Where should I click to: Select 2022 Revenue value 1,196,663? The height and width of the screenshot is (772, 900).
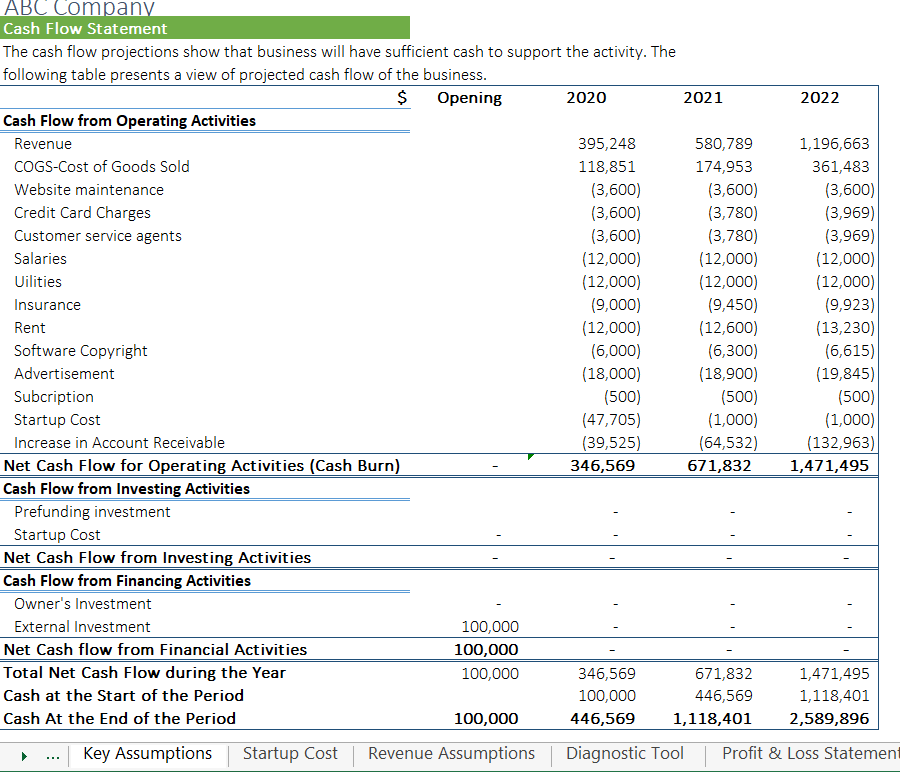point(834,143)
